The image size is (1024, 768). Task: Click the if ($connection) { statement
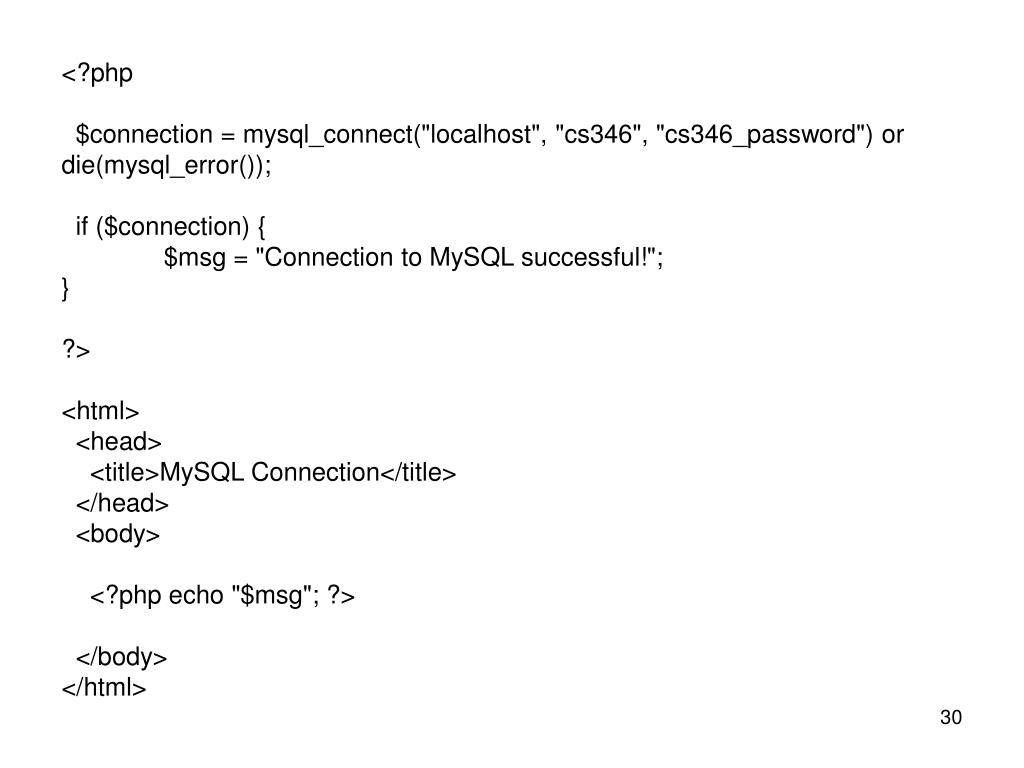click(170, 227)
